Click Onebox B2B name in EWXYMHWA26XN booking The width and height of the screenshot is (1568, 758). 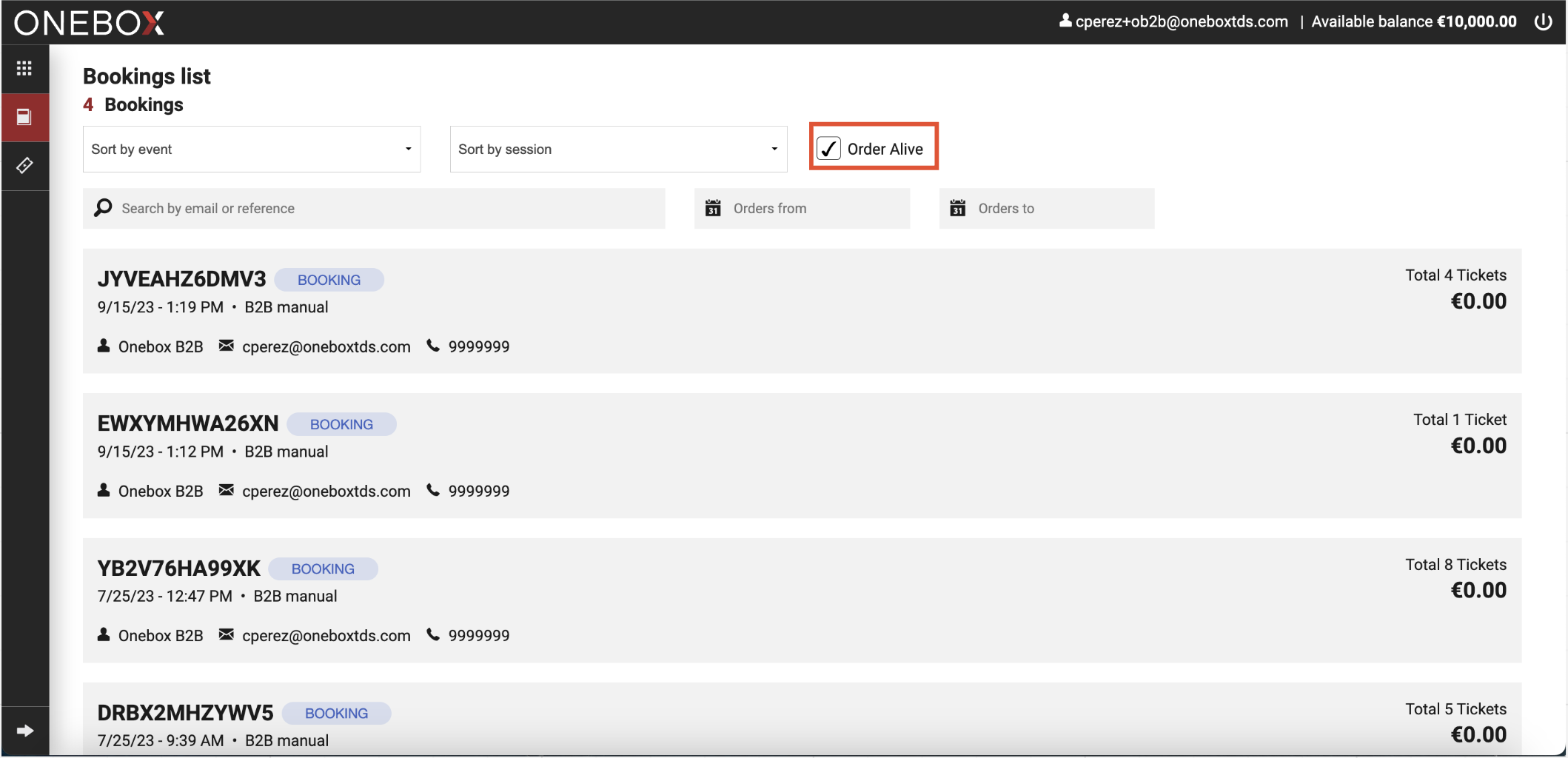(161, 491)
